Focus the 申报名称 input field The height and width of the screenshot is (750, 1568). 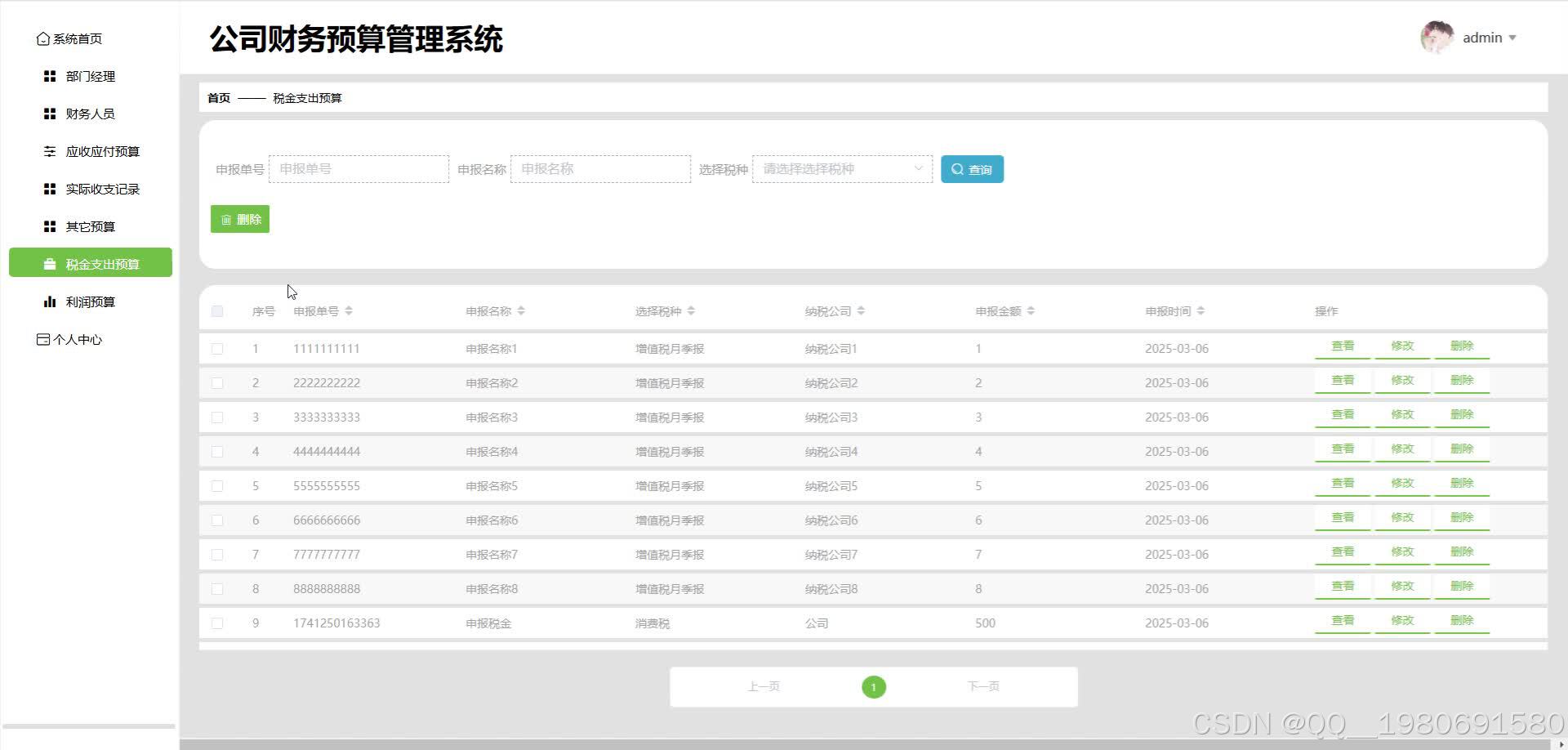[600, 169]
